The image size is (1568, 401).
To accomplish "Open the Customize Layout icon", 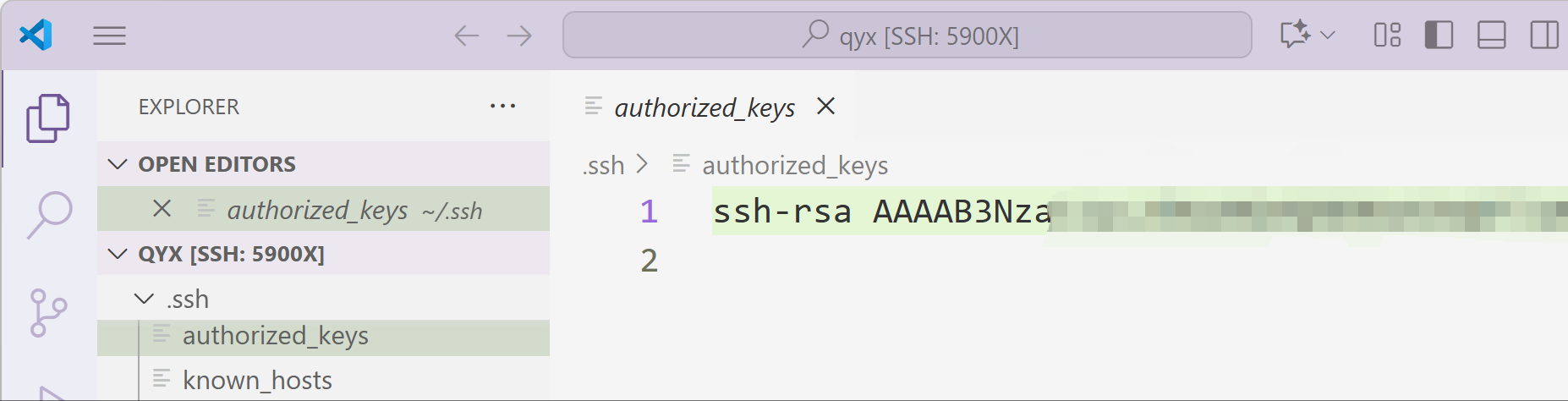I will click(1387, 35).
